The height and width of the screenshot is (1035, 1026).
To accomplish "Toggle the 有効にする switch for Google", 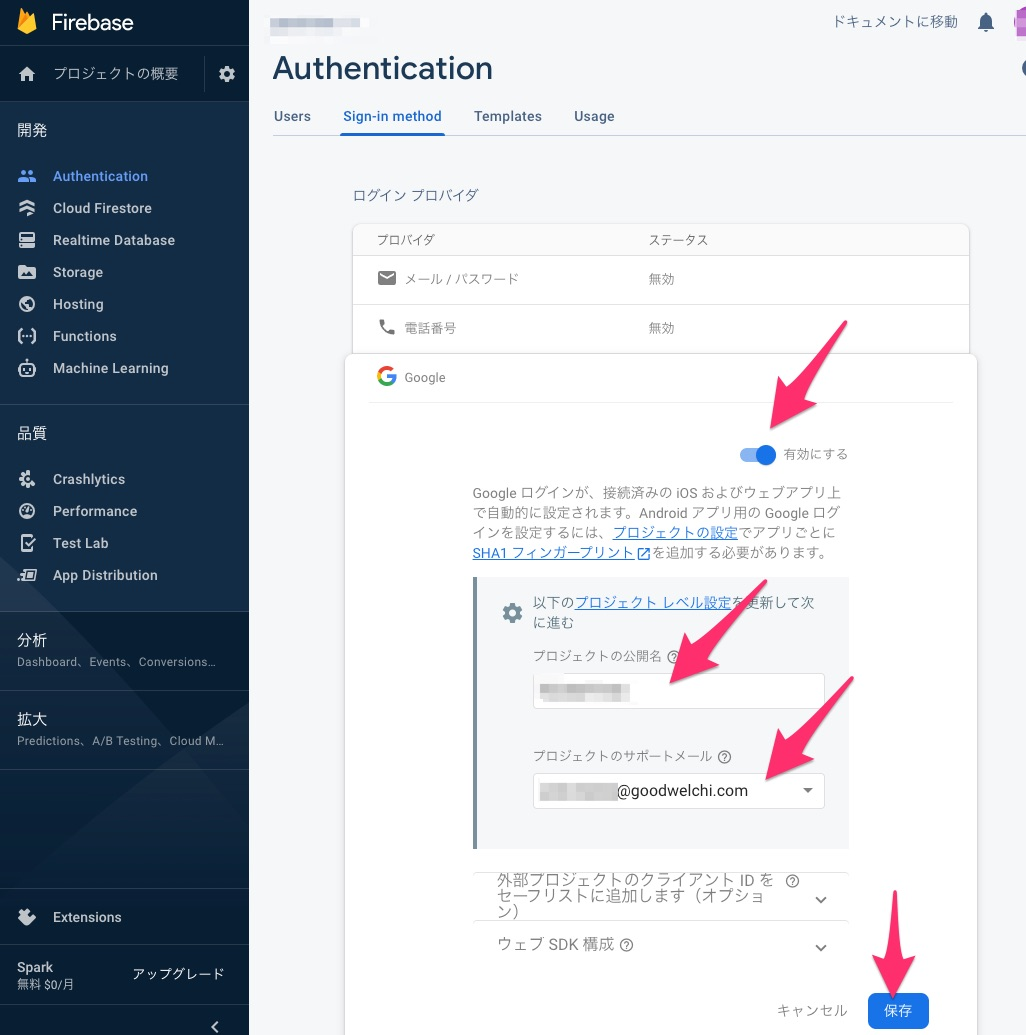I will point(758,455).
